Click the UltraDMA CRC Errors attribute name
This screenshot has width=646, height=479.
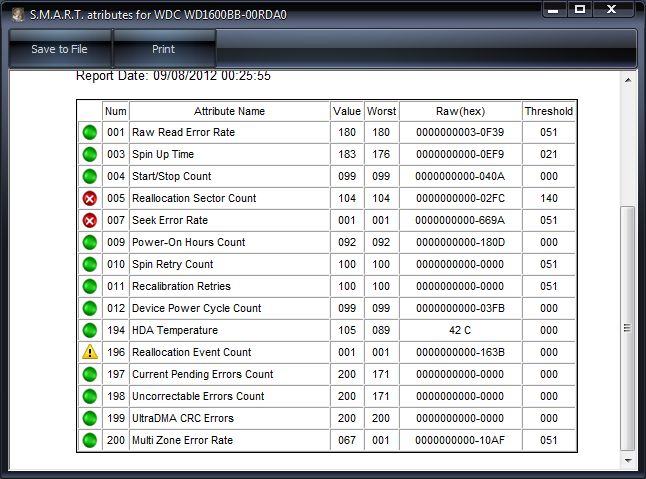coord(183,418)
